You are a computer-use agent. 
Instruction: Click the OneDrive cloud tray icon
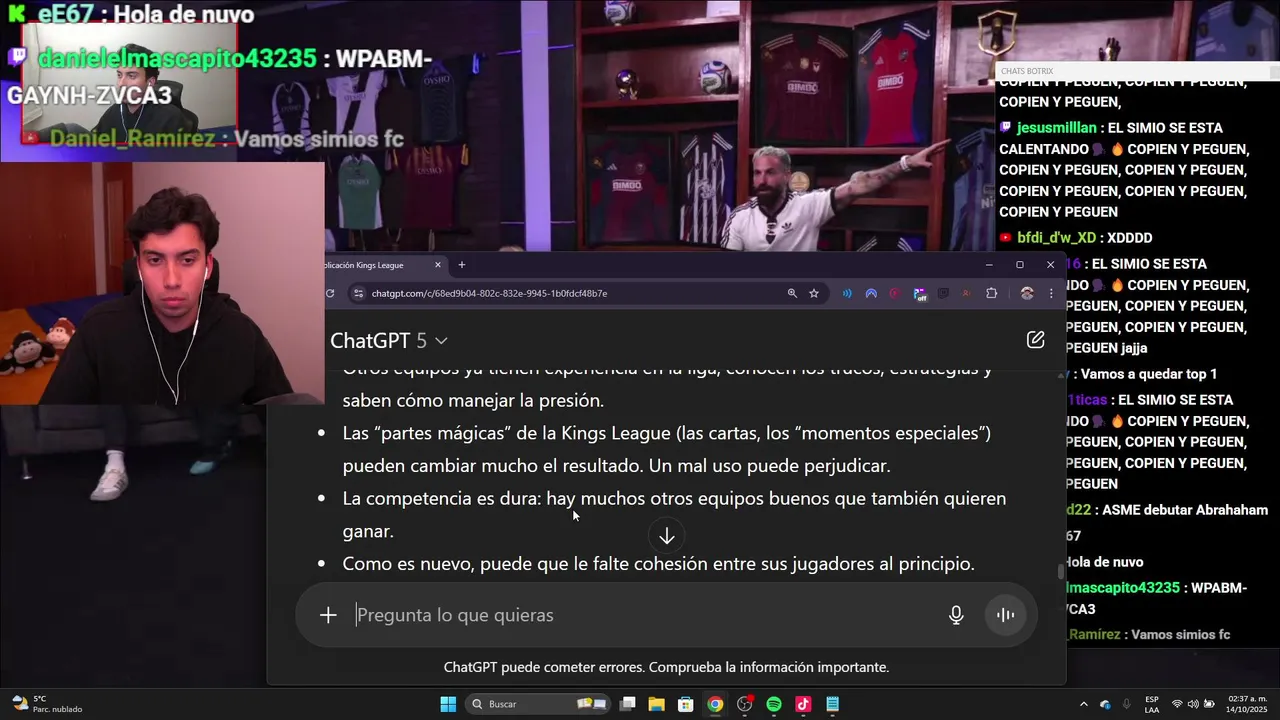pos(1105,704)
